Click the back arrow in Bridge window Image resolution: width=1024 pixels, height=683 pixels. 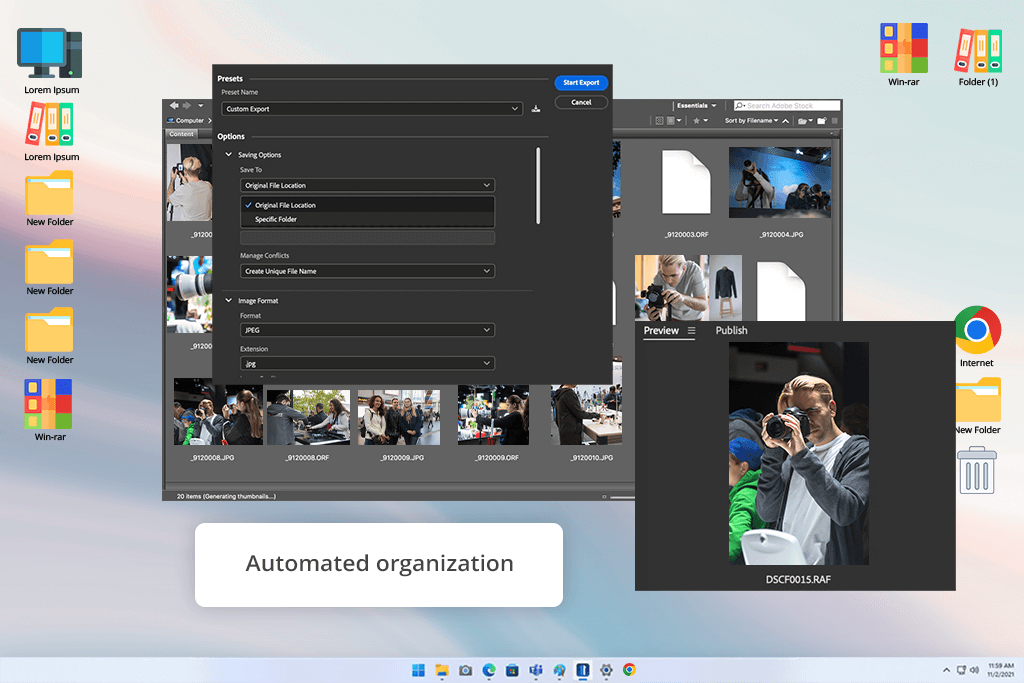click(x=174, y=105)
